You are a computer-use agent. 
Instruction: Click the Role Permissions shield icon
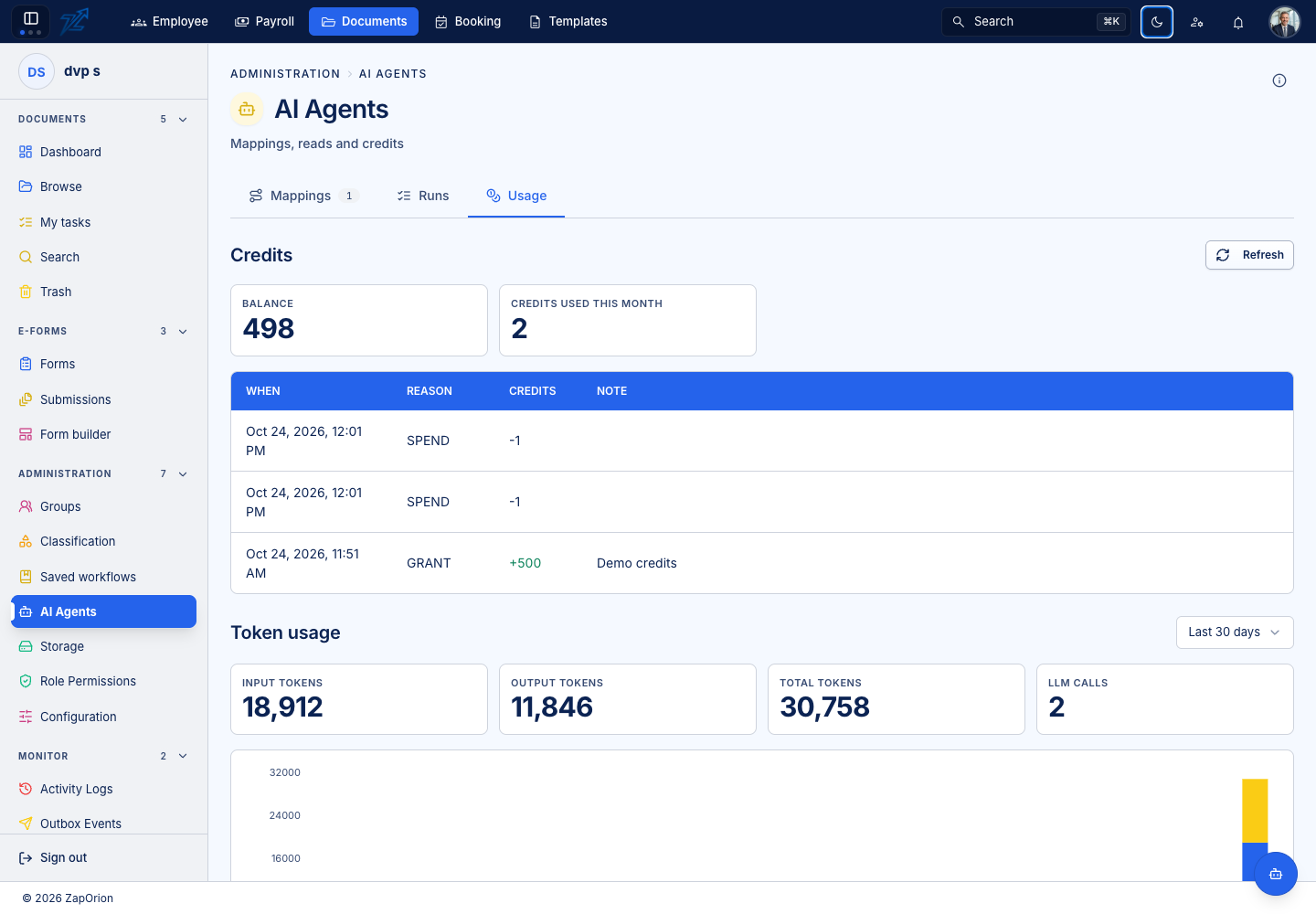(x=26, y=681)
